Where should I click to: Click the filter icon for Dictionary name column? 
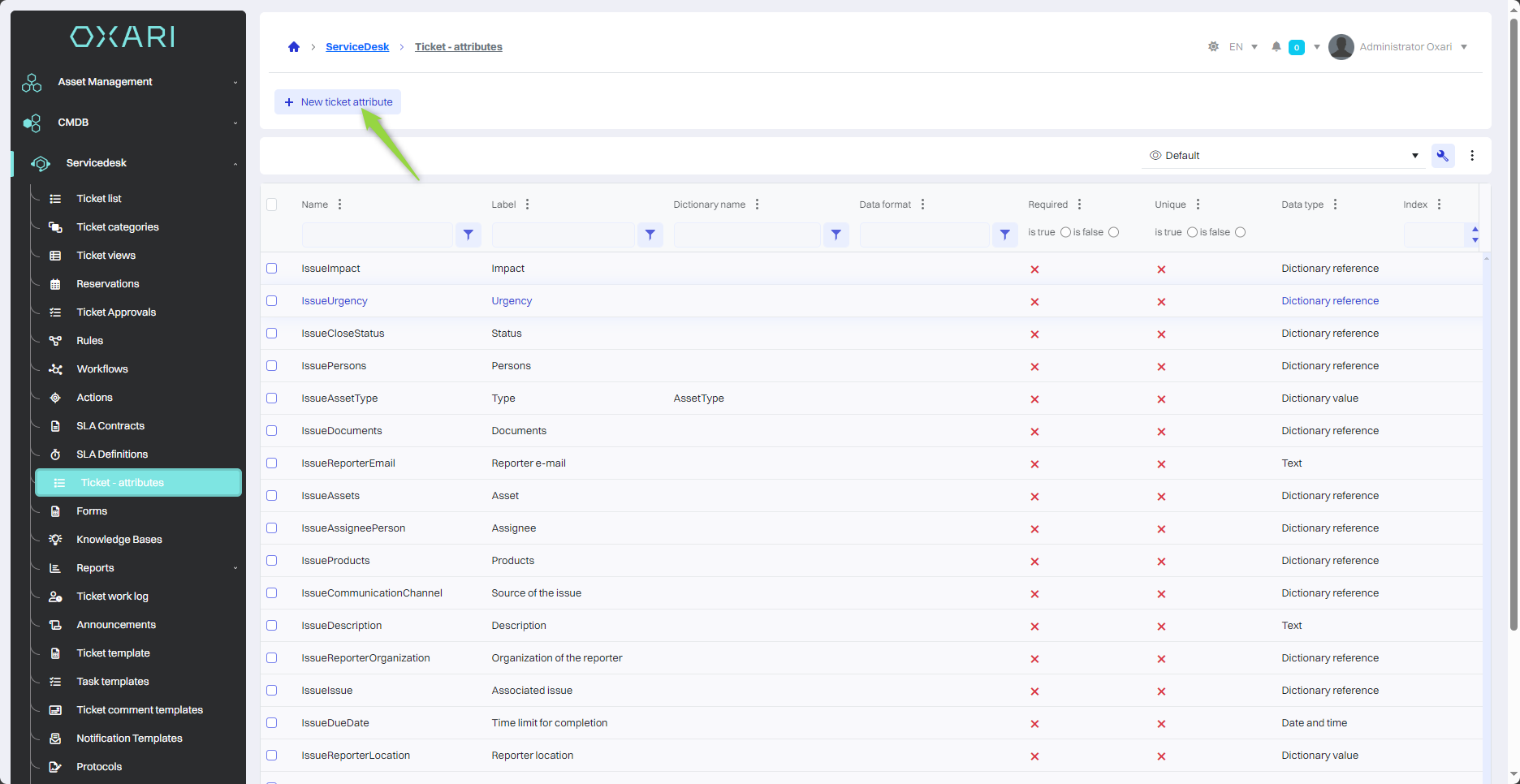(x=836, y=235)
